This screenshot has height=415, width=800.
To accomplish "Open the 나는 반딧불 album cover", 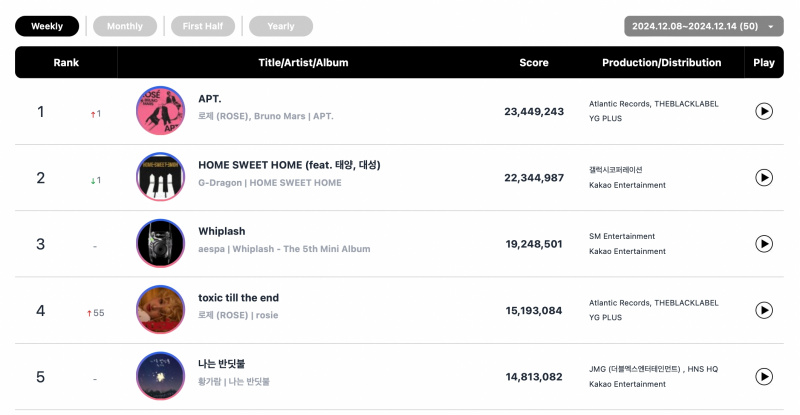I will (x=160, y=376).
